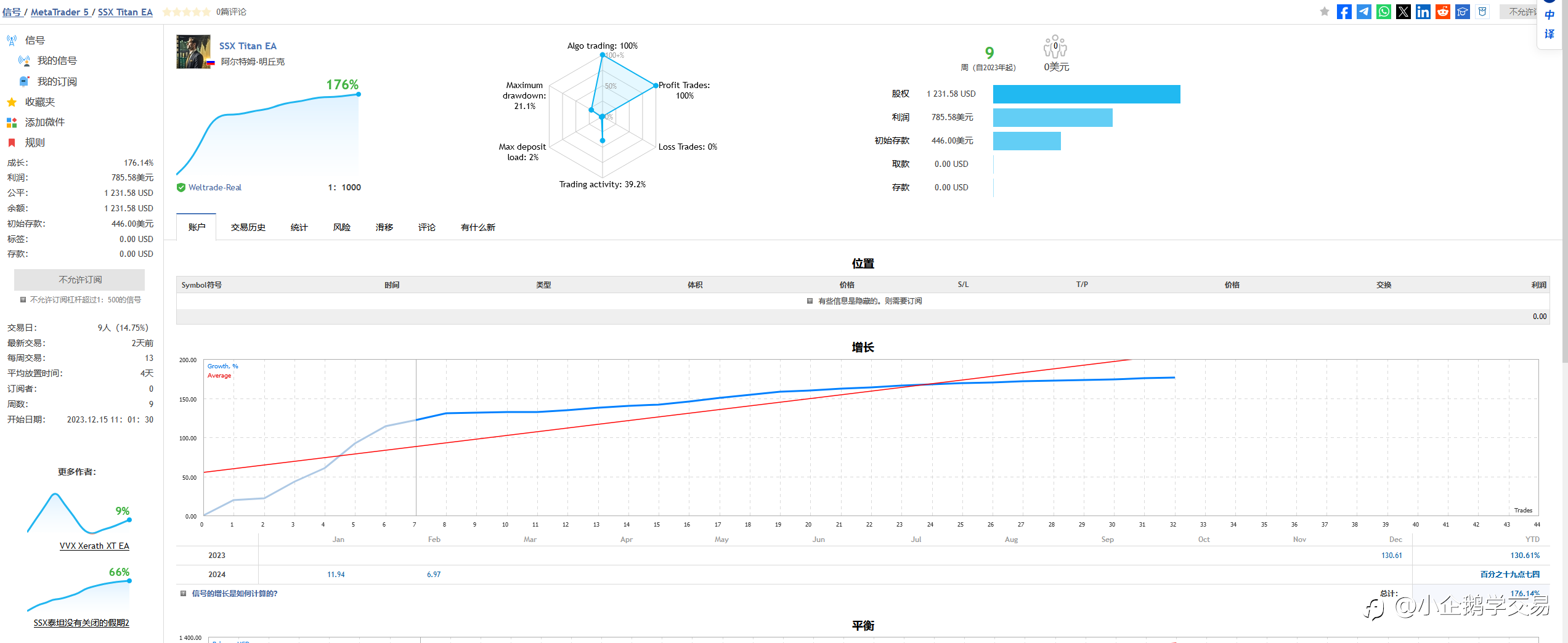The image size is (1568, 643).
Task: Open author 阿尔特姆·明丘克 profile
Action: [253, 62]
